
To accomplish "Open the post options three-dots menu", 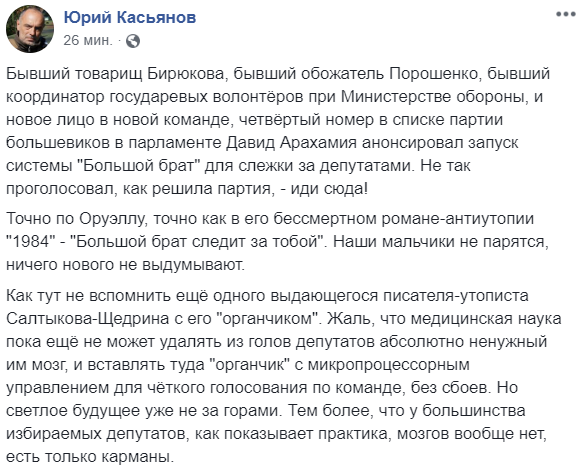I will [x=566, y=14].
